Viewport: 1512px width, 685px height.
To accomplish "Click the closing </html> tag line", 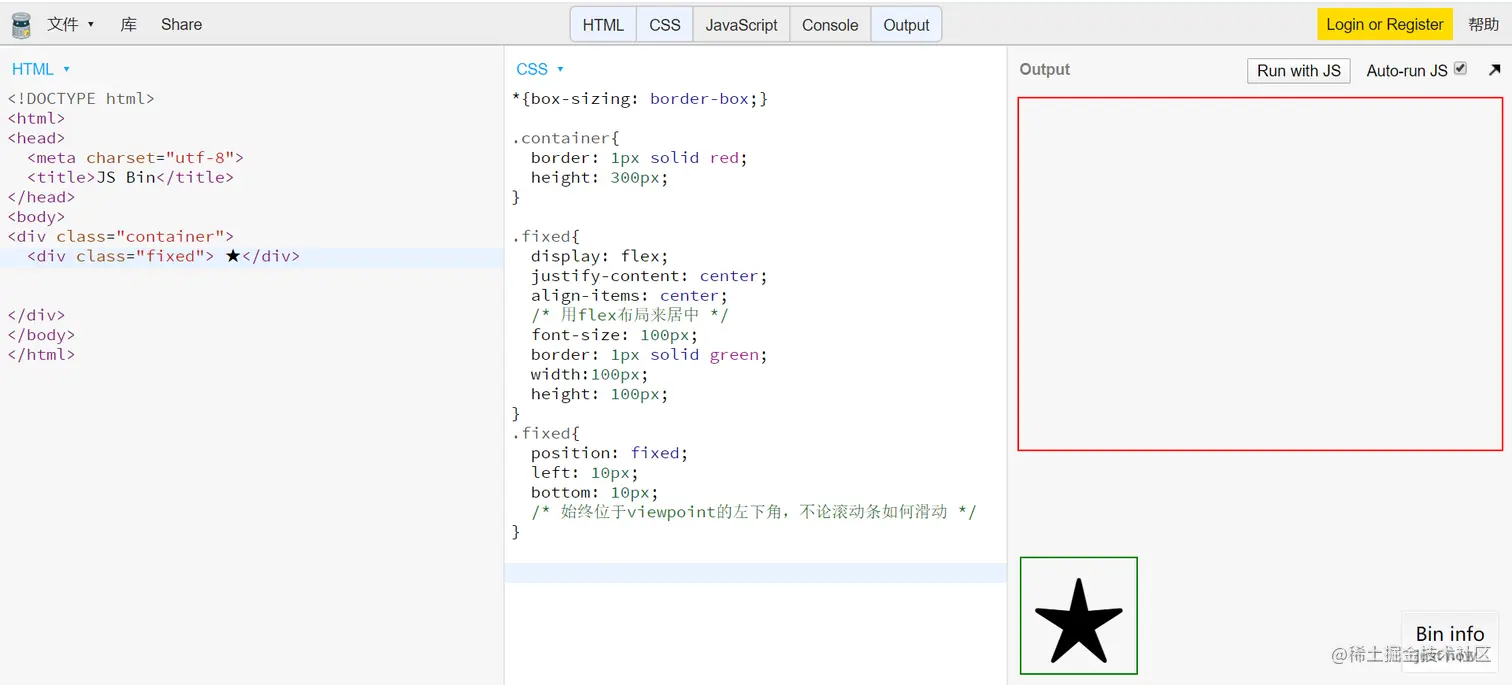I will tap(41, 355).
